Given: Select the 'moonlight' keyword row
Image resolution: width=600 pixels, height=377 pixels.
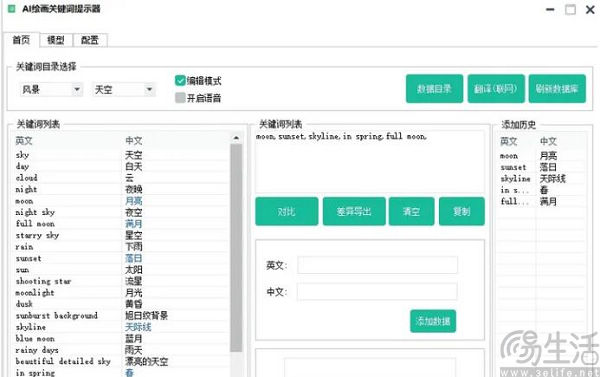Looking at the screenshot, I should 121,293.
